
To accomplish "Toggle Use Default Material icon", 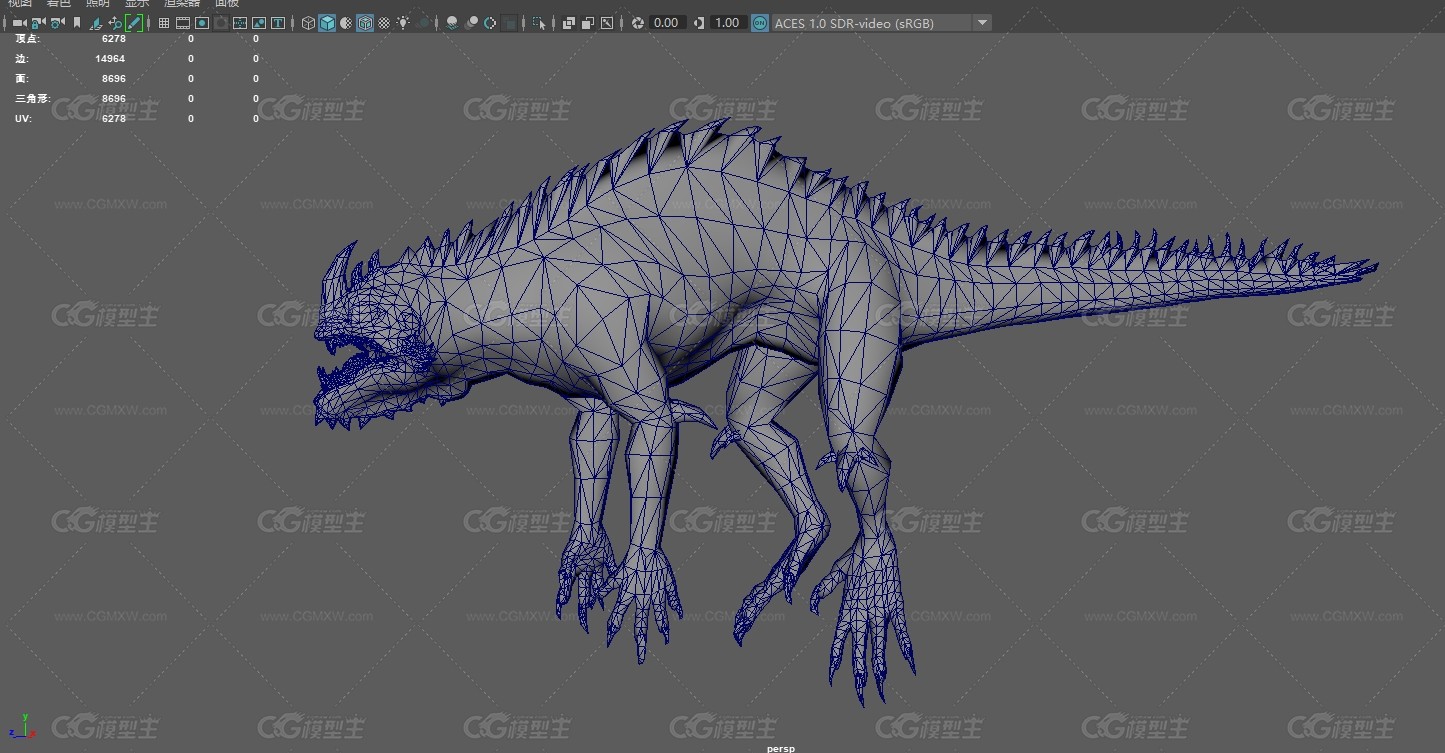I will click(346, 23).
